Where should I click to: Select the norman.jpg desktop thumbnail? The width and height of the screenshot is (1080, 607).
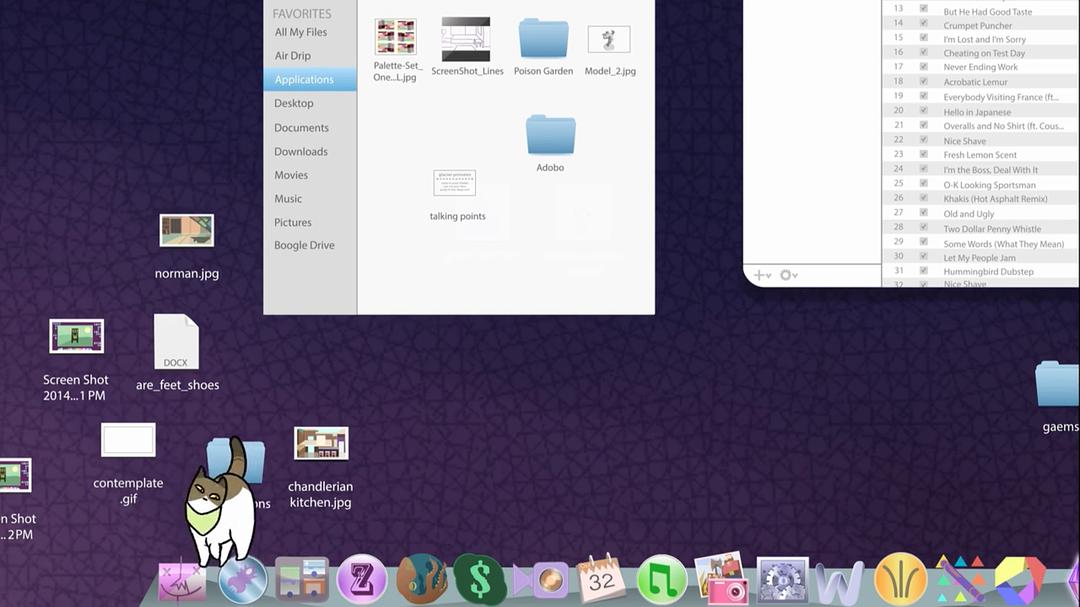click(x=187, y=231)
